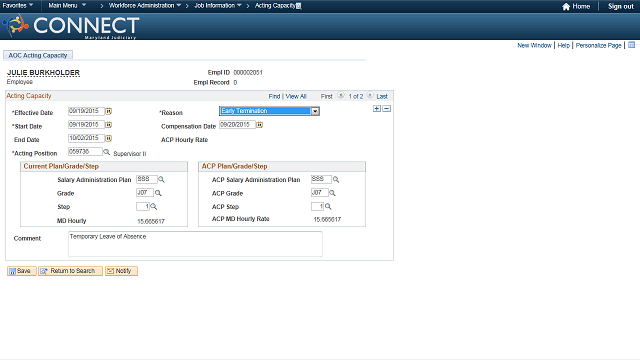This screenshot has width=640, height=360.
Task: Click Acting Capacity breadcrumb icon
Action: tap(299, 6)
